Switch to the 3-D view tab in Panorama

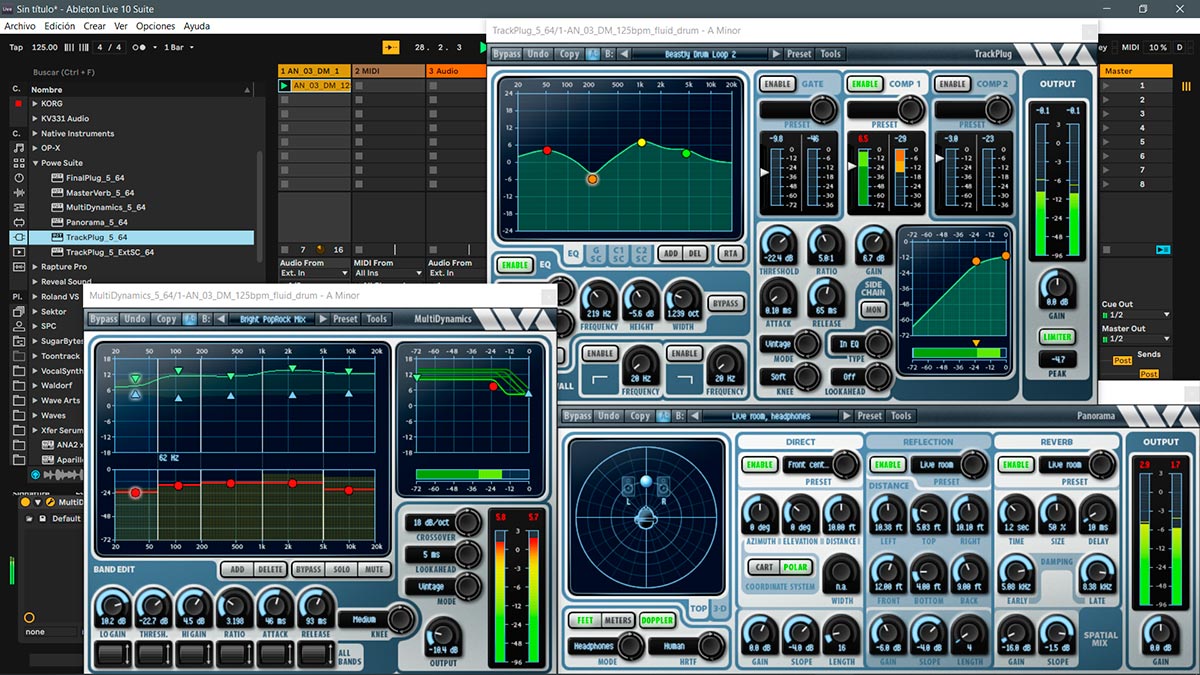coord(719,608)
